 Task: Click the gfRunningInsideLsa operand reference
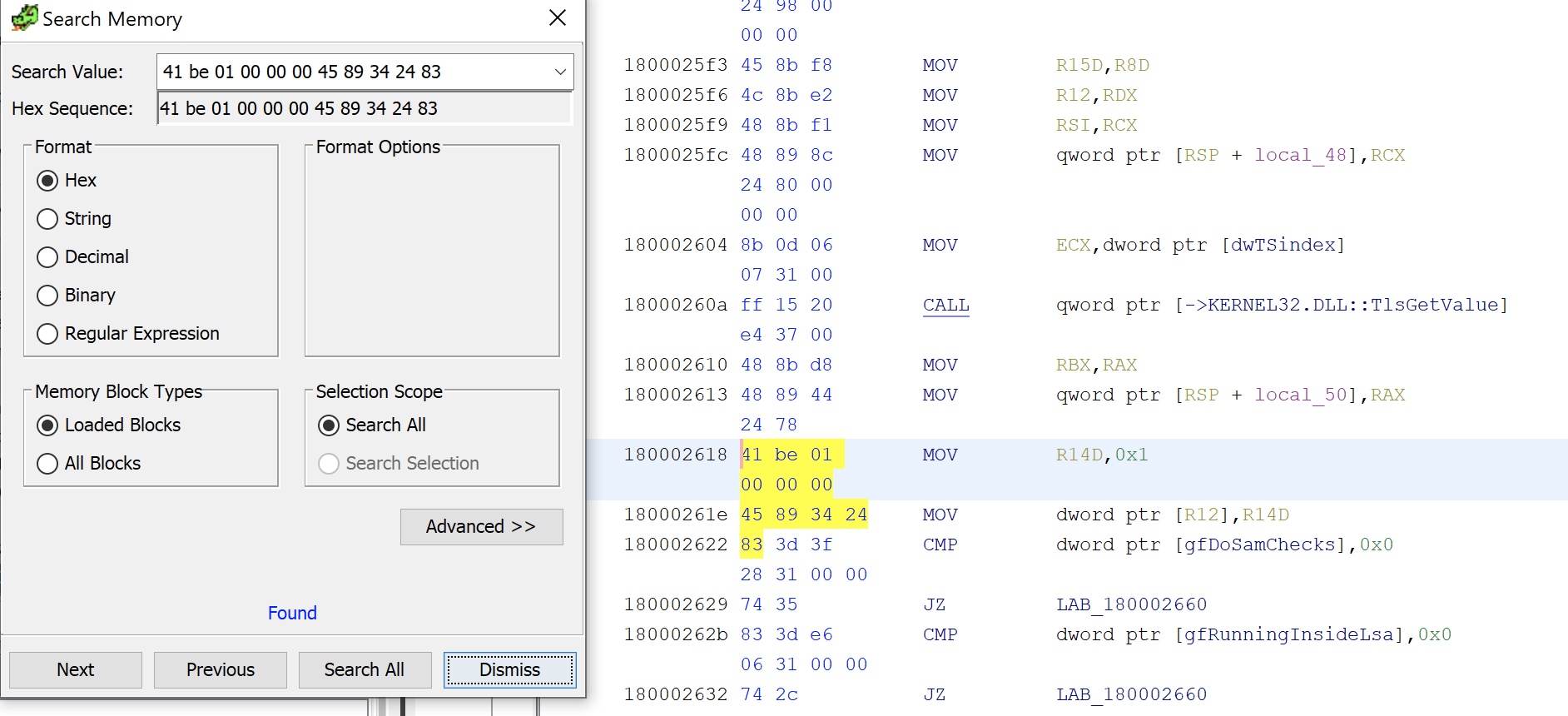(1288, 634)
